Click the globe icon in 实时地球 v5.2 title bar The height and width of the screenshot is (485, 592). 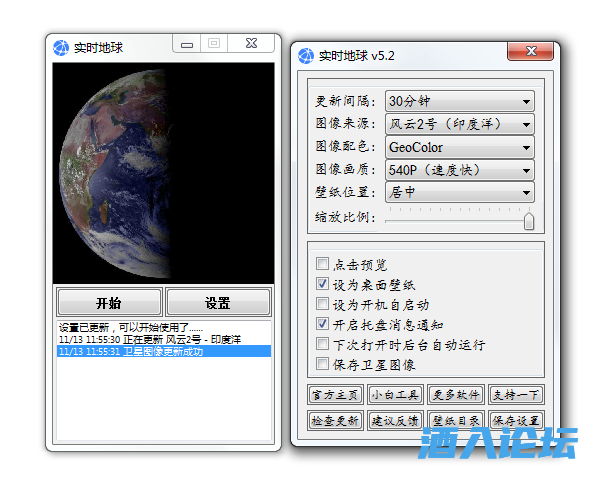(306, 56)
